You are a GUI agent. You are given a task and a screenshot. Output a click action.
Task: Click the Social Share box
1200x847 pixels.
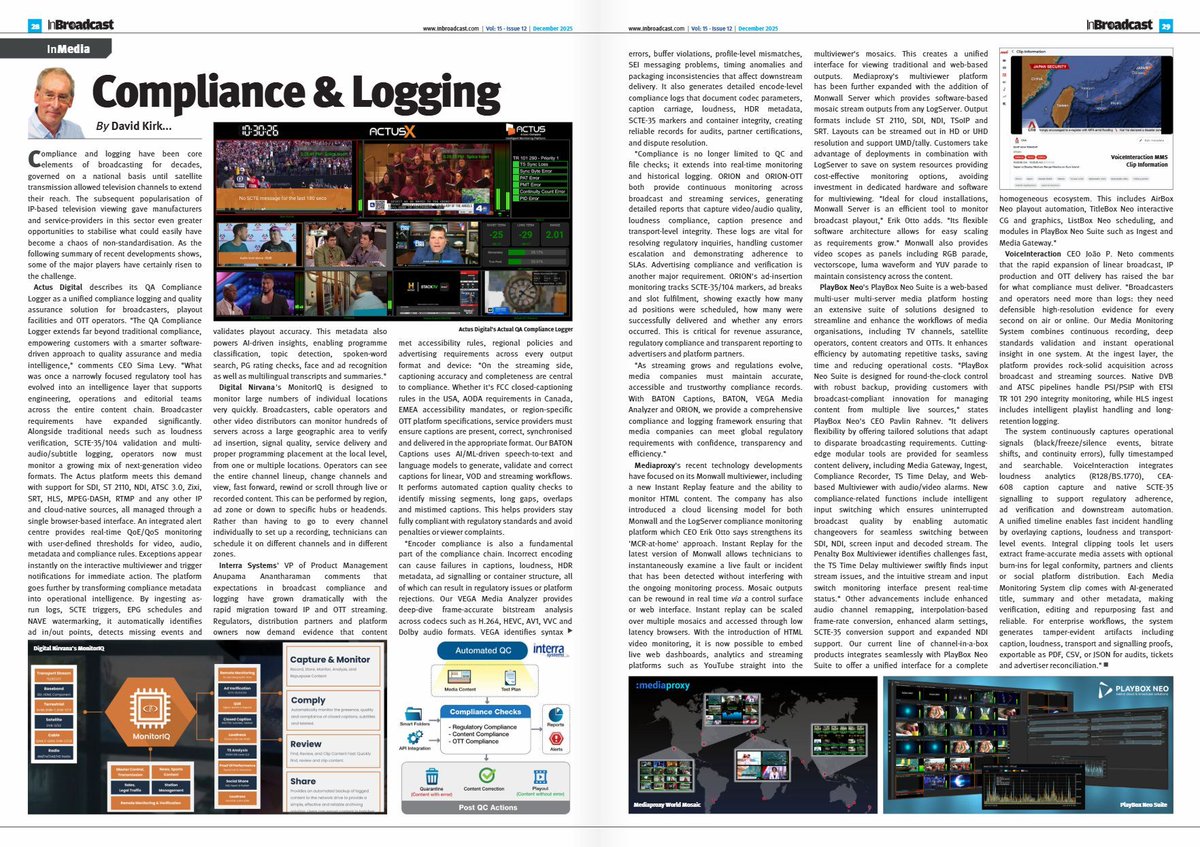(237, 783)
